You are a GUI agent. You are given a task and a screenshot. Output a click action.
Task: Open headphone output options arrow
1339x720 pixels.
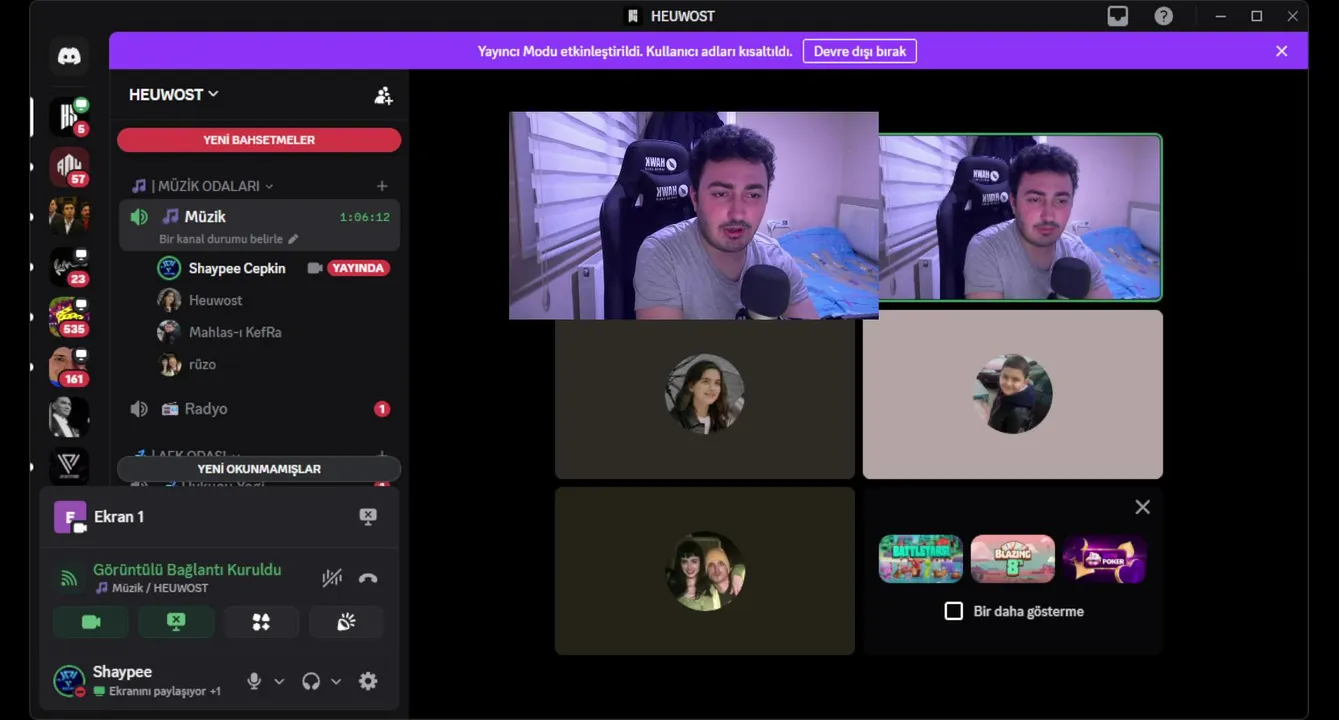pos(336,681)
